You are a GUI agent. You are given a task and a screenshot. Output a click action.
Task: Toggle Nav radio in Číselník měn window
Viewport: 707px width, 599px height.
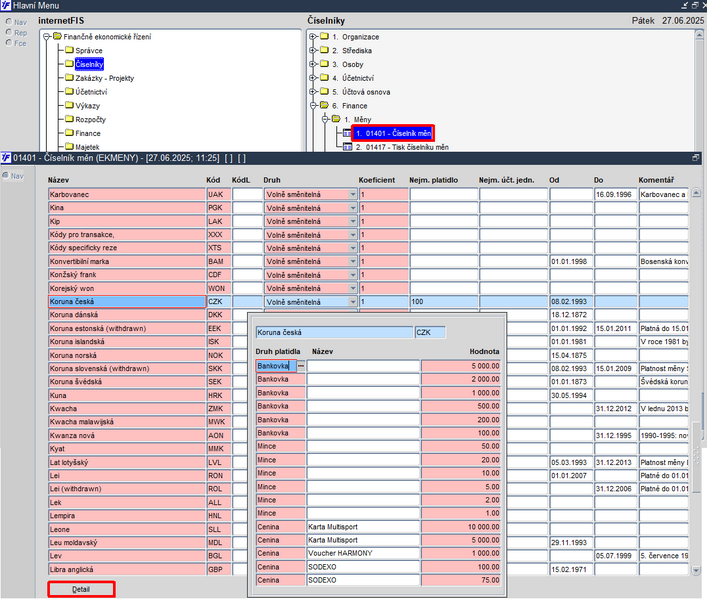coord(5,175)
